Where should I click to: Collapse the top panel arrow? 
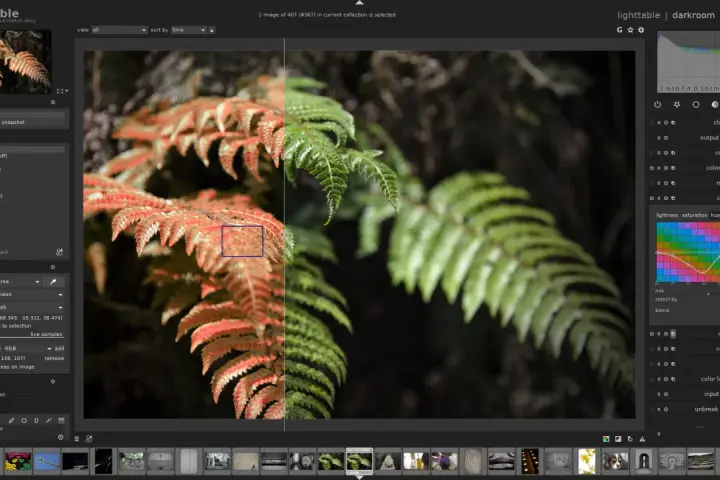coord(360,3)
